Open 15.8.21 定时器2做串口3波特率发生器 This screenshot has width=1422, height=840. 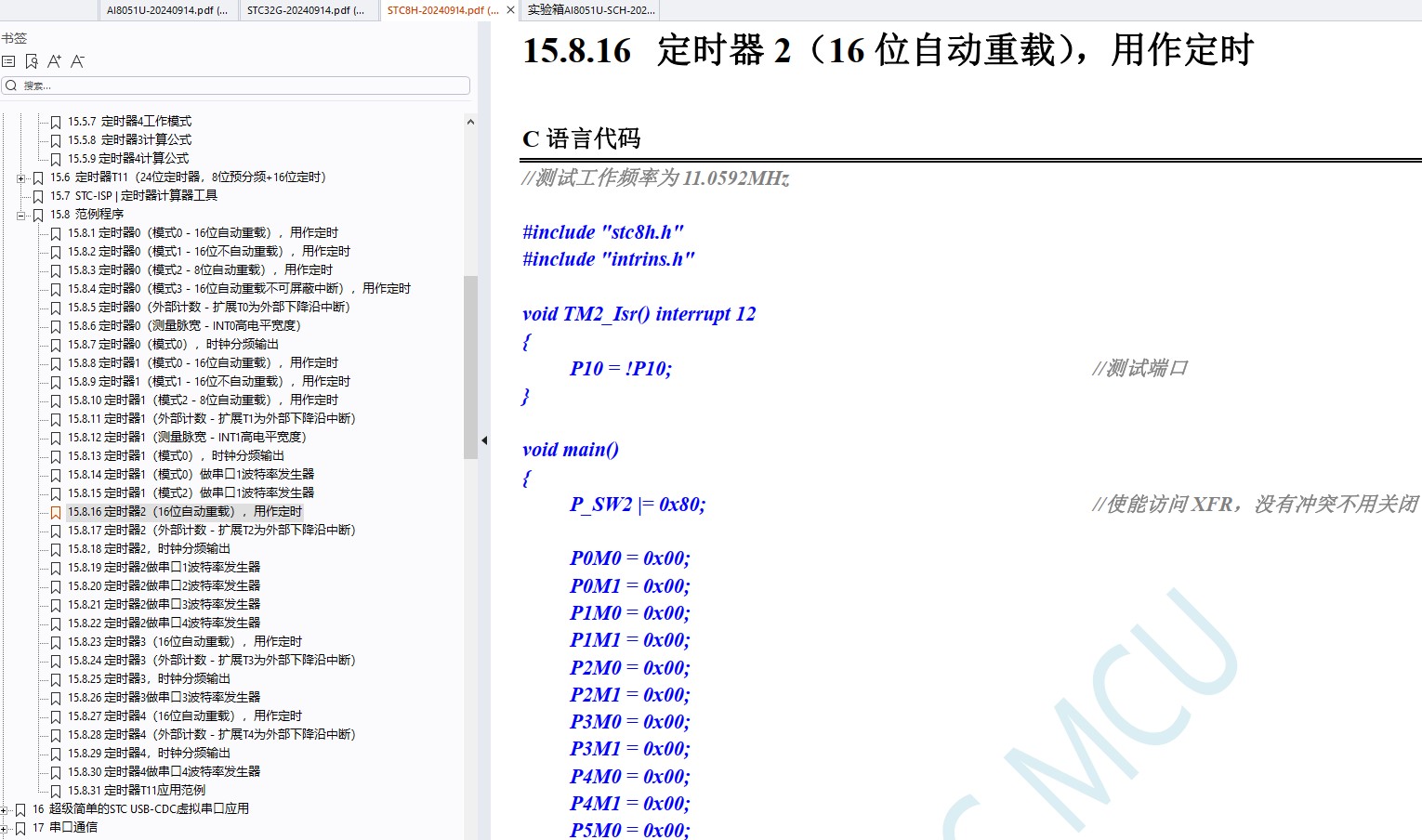[x=164, y=605]
